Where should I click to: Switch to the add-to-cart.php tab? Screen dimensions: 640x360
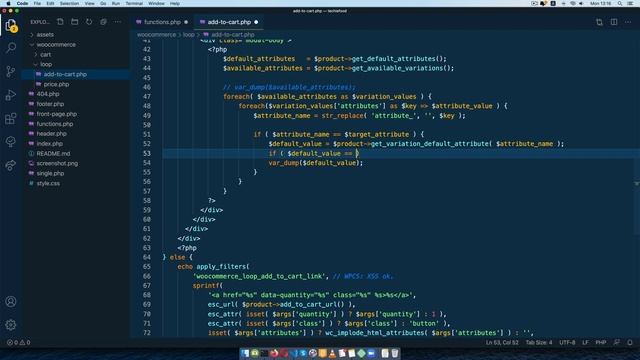(229, 22)
